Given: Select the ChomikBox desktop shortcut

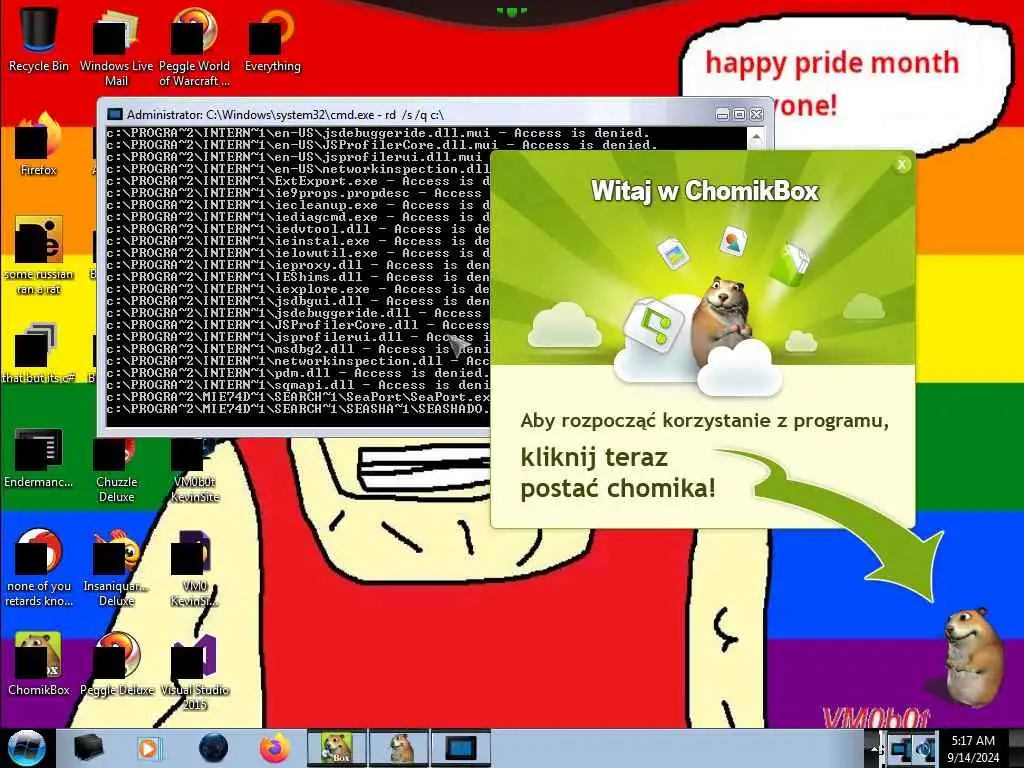Looking at the screenshot, I should pos(39,664).
